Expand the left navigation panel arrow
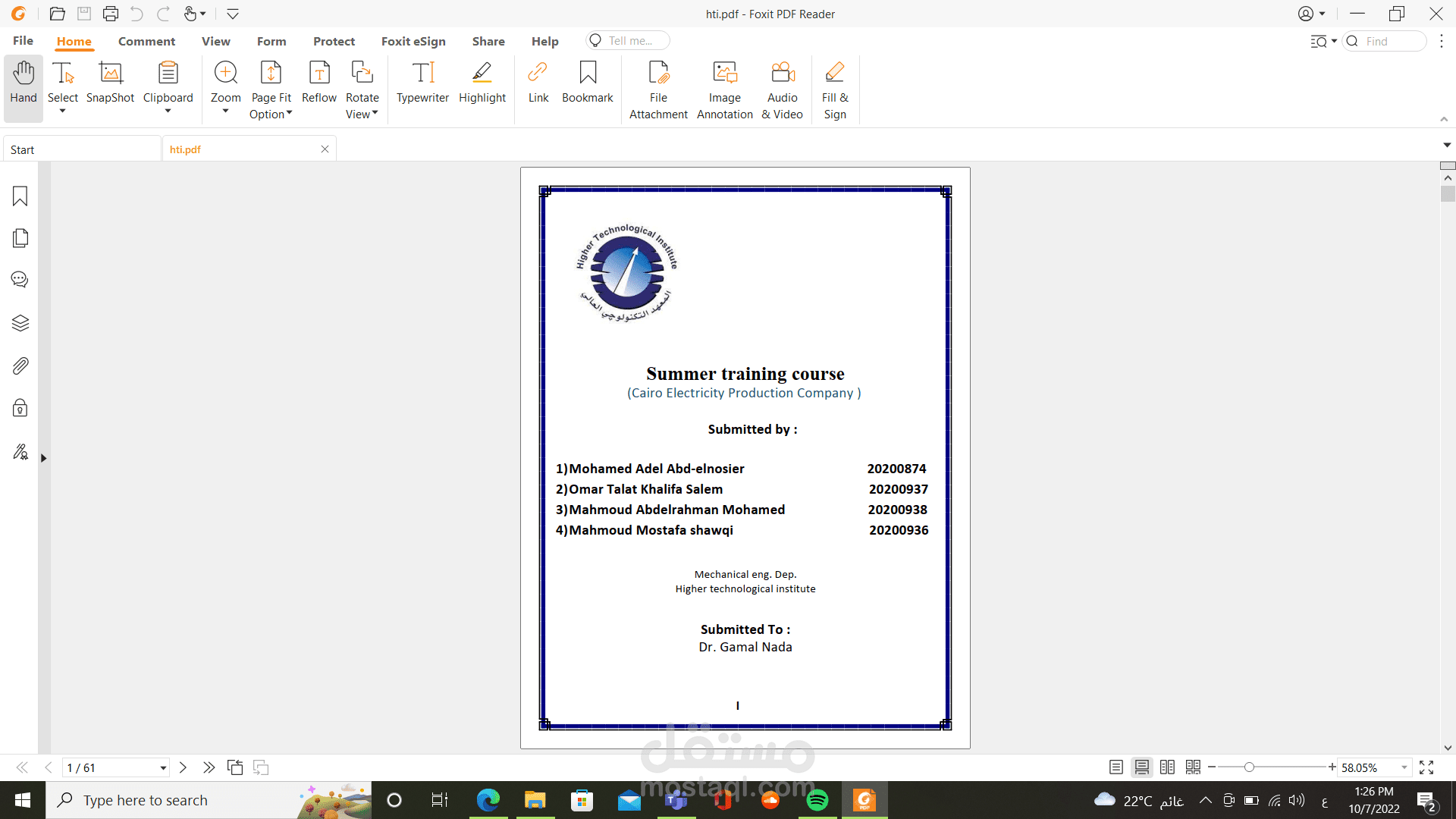The width and height of the screenshot is (1456, 819). [x=43, y=458]
